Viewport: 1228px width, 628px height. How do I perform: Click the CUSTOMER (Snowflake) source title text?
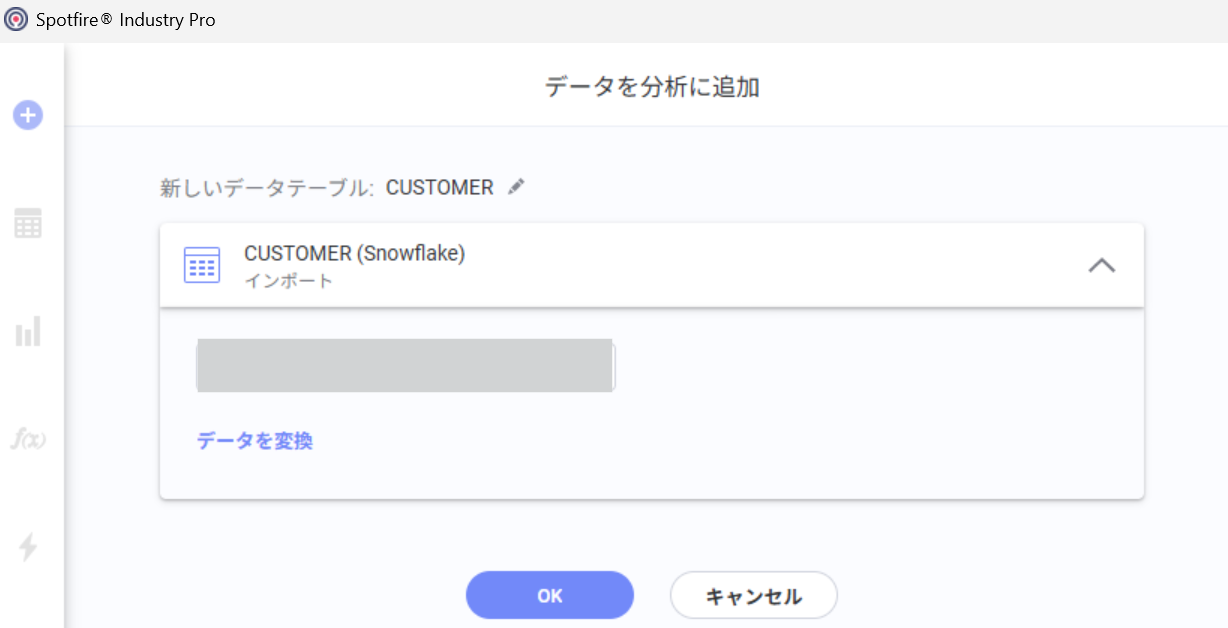pos(355,254)
